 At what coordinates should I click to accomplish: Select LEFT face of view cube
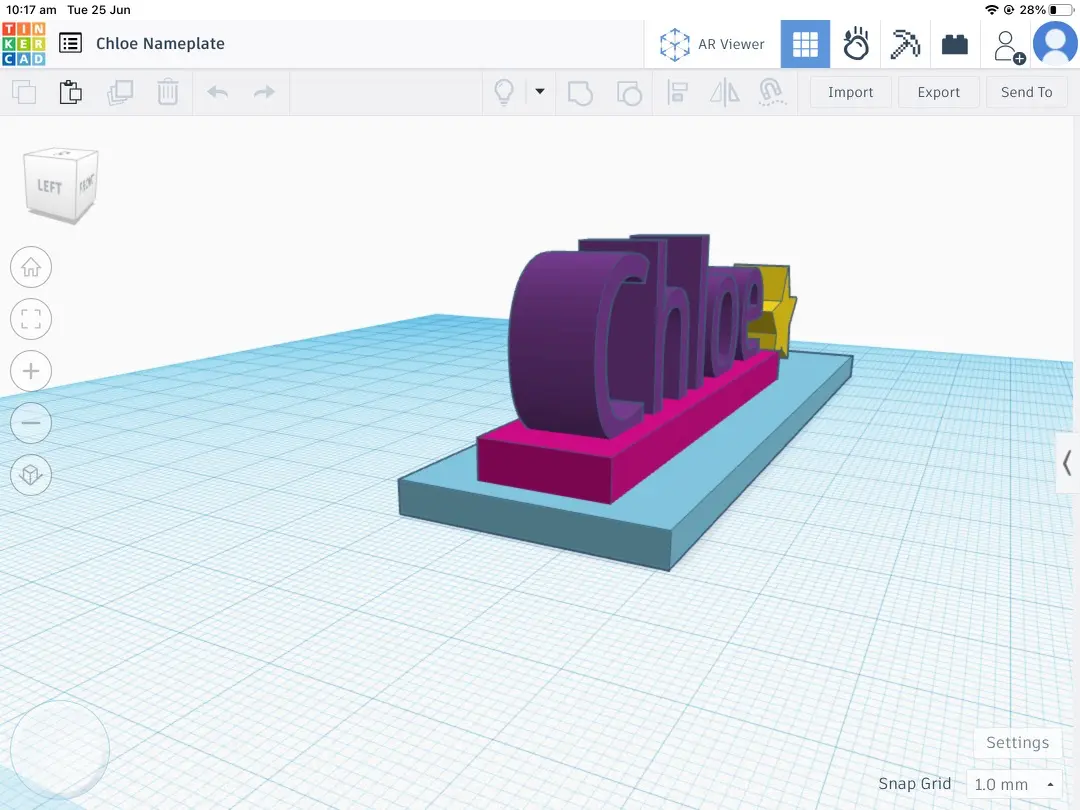(50, 187)
